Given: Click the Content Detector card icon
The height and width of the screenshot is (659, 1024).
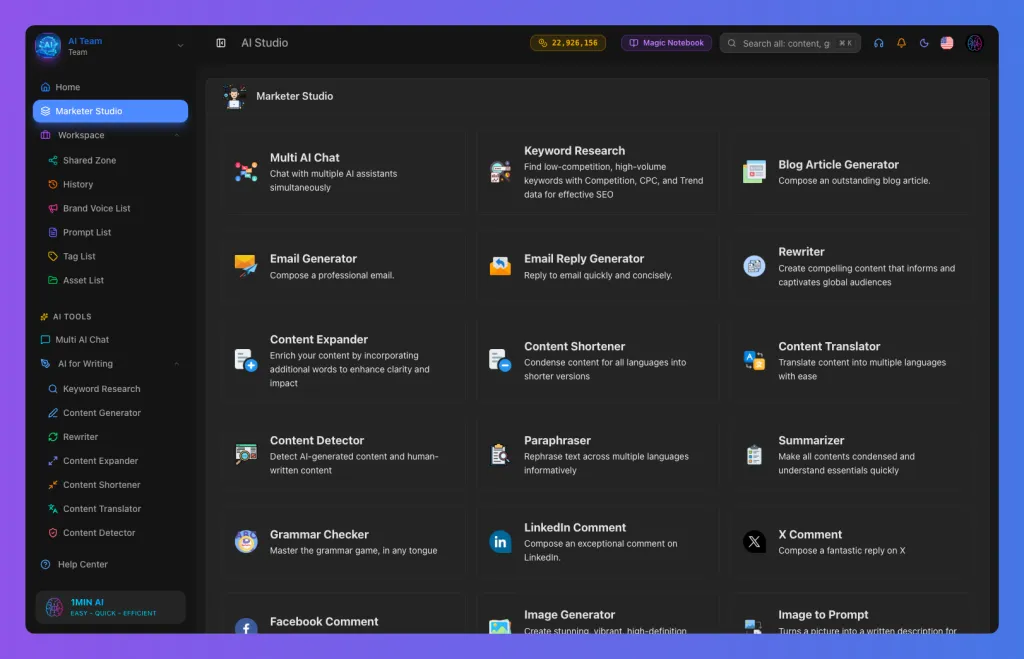Looking at the screenshot, I should pos(246,454).
